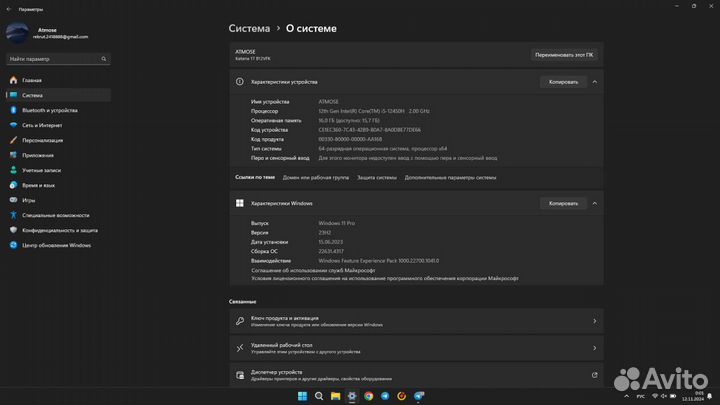Click the battery tray icon
Screen dimensions: 720x405
pyautogui.click(x=673, y=396)
